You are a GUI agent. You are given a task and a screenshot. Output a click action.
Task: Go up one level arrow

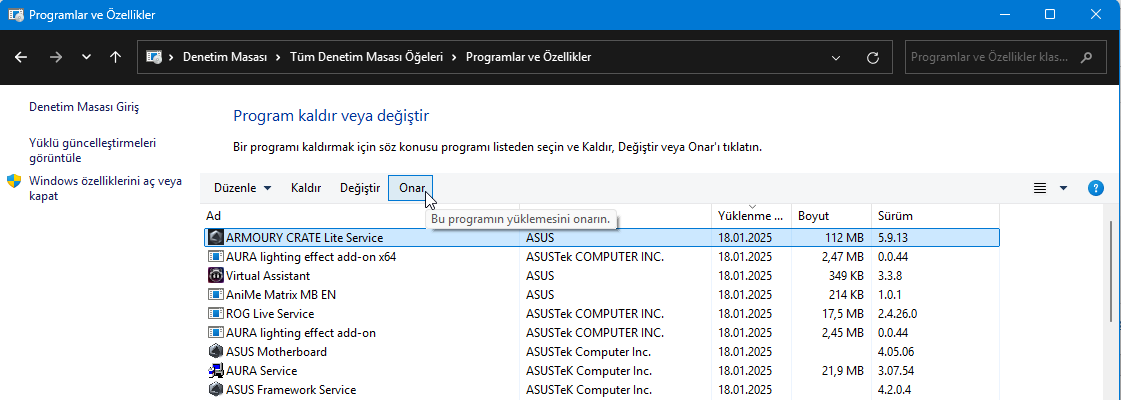tap(115, 57)
